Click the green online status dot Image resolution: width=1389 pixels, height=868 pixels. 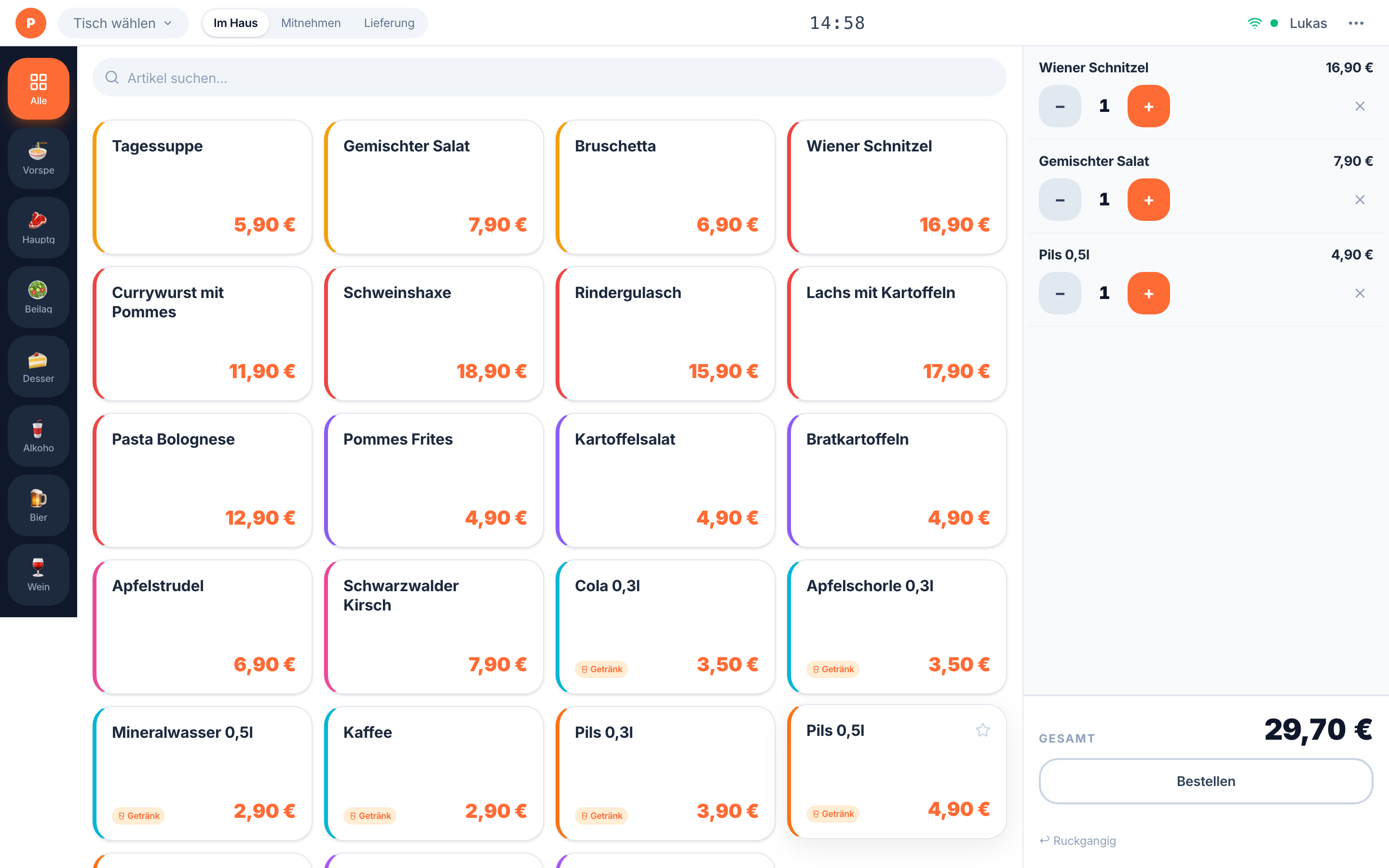(x=1274, y=23)
